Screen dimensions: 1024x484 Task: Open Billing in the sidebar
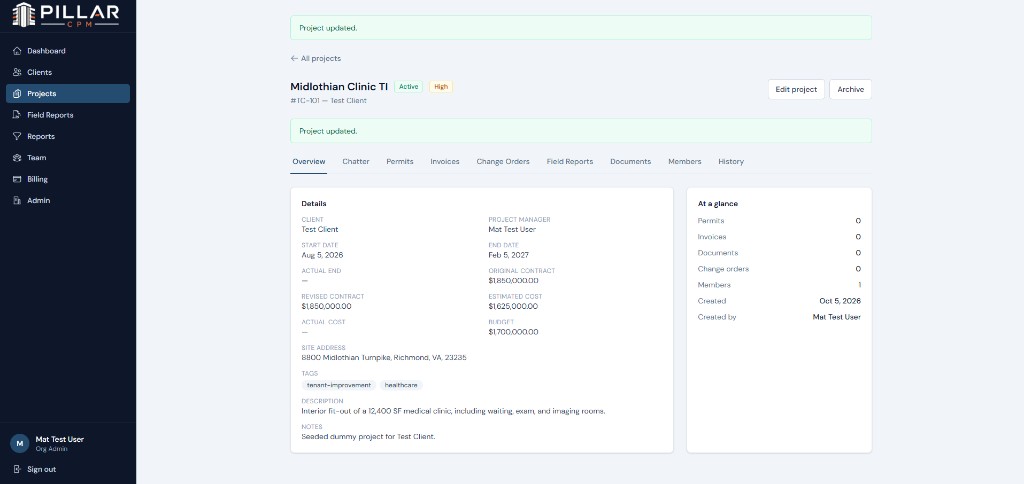point(68,179)
